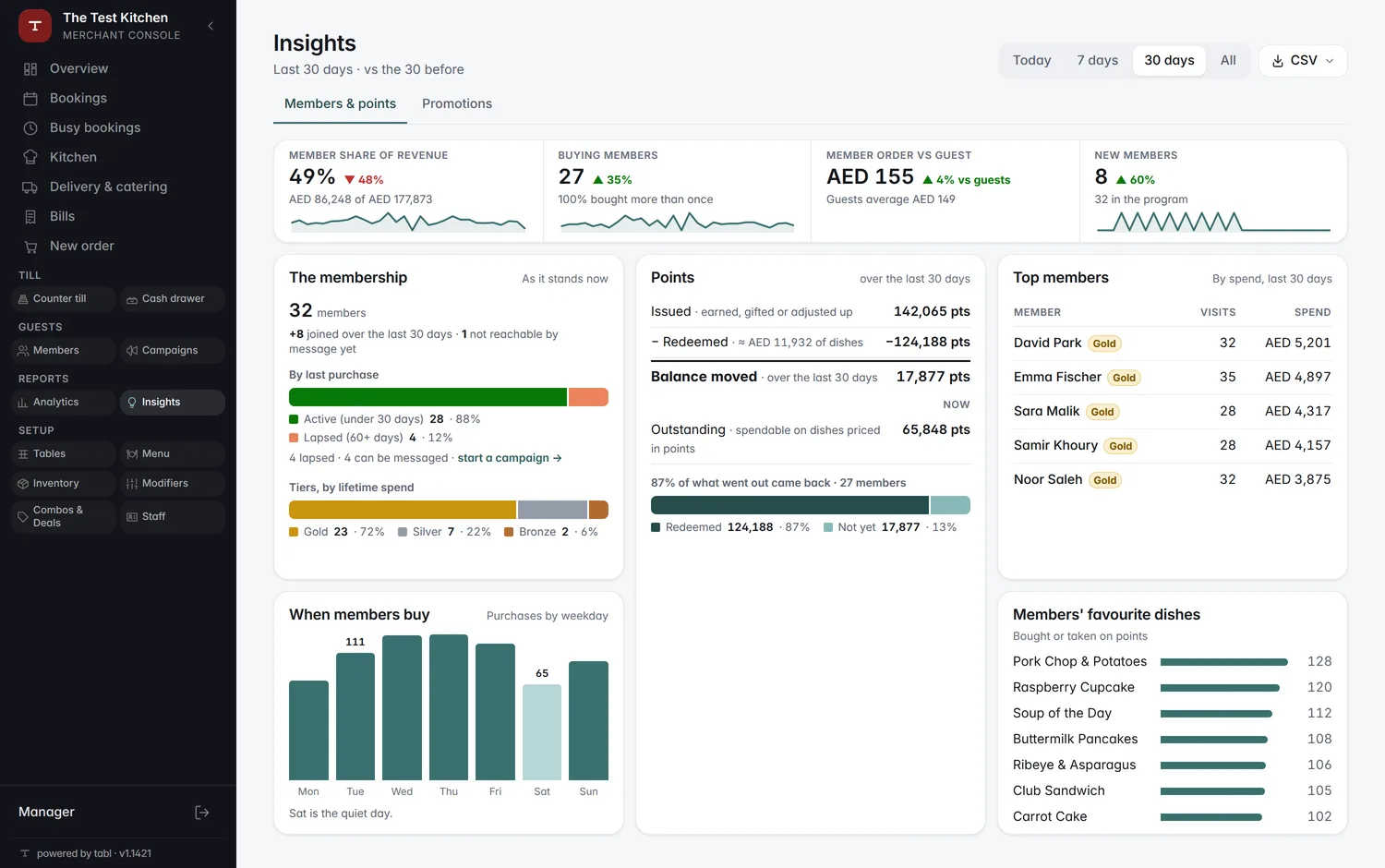
Task: Click the Cash drawer icon
Action: (132, 299)
